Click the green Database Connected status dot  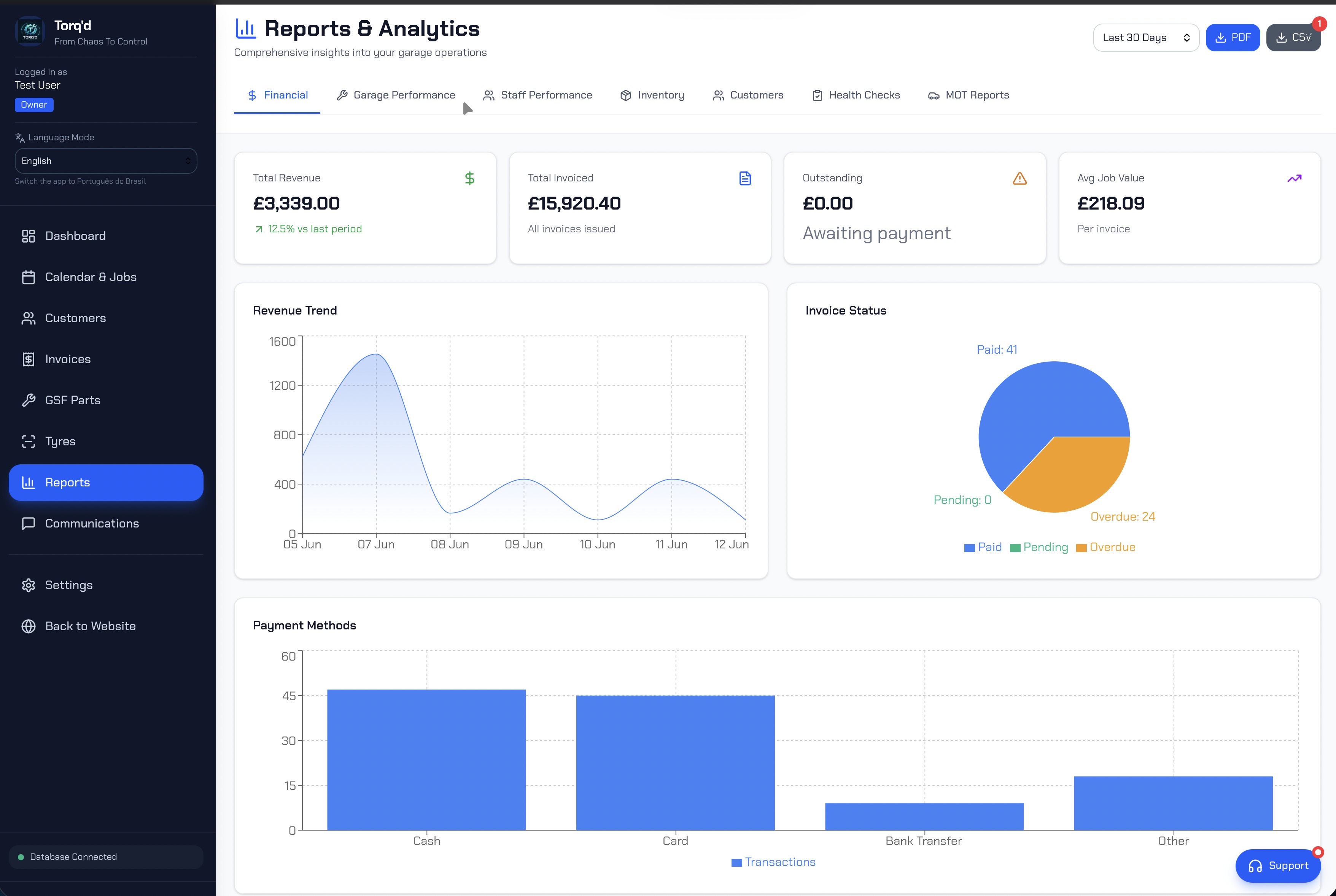[21, 856]
